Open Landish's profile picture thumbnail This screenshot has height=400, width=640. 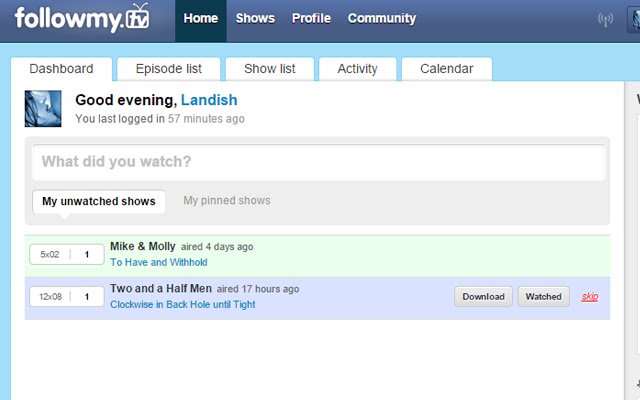coord(43,109)
